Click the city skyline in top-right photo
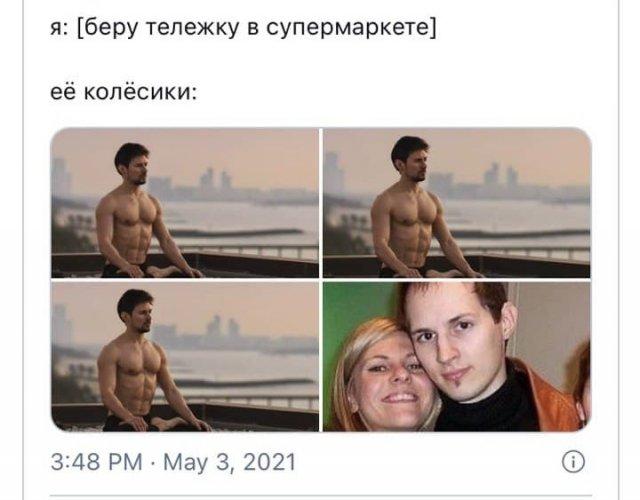The width and height of the screenshot is (640, 500). 502,182
